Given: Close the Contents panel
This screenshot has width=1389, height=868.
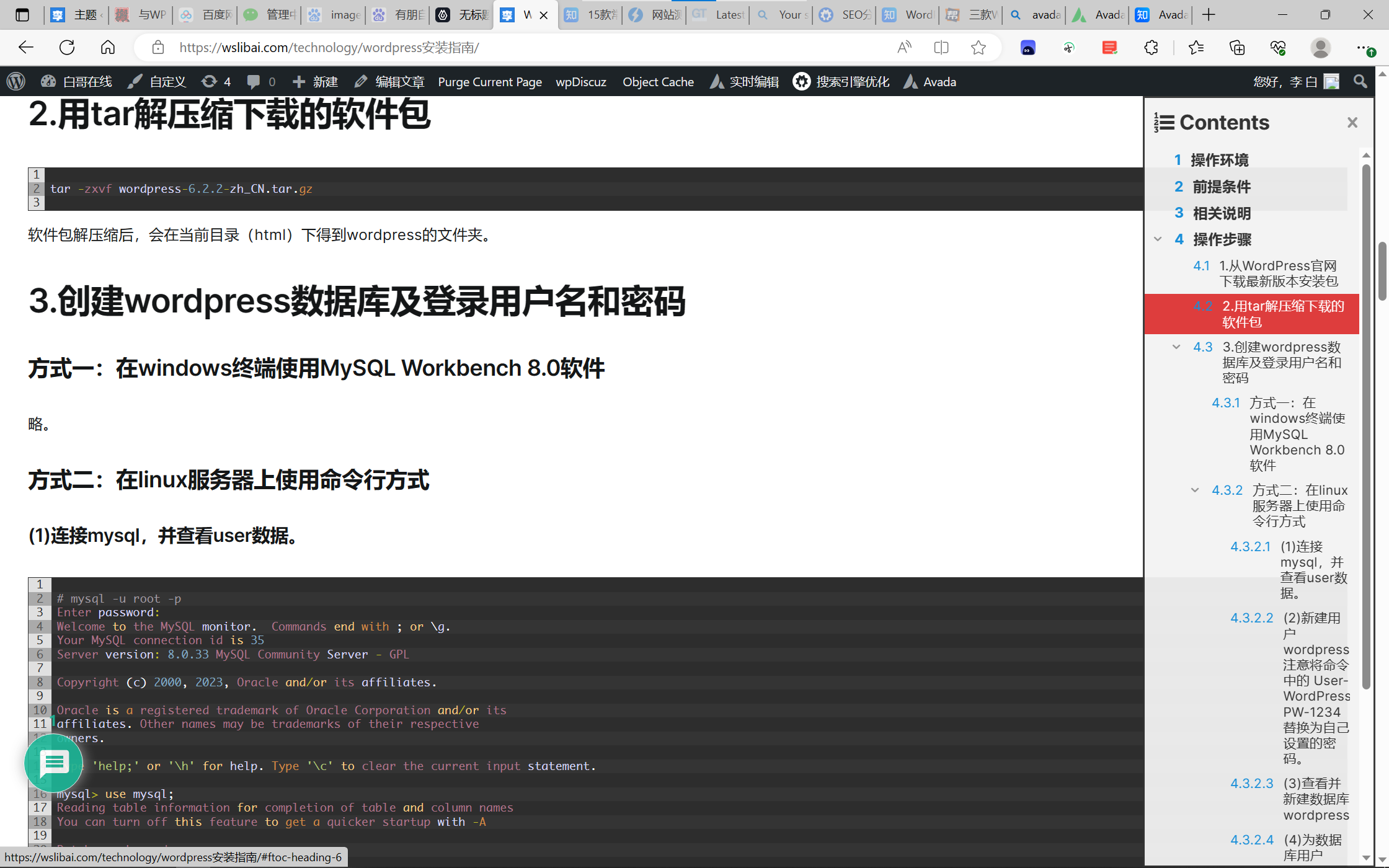Looking at the screenshot, I should click(x=1352, y=123).
